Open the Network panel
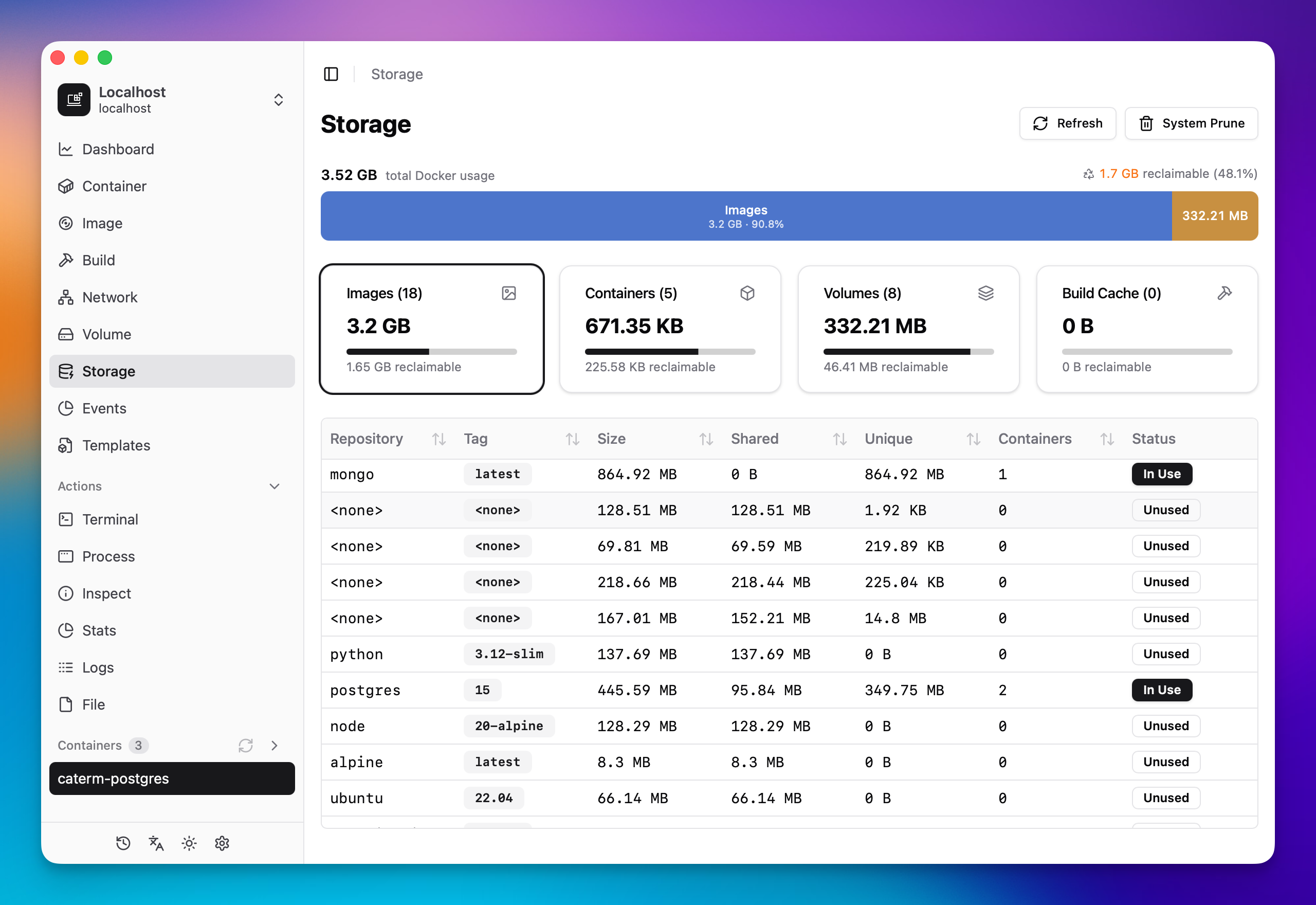 (109, 297)
